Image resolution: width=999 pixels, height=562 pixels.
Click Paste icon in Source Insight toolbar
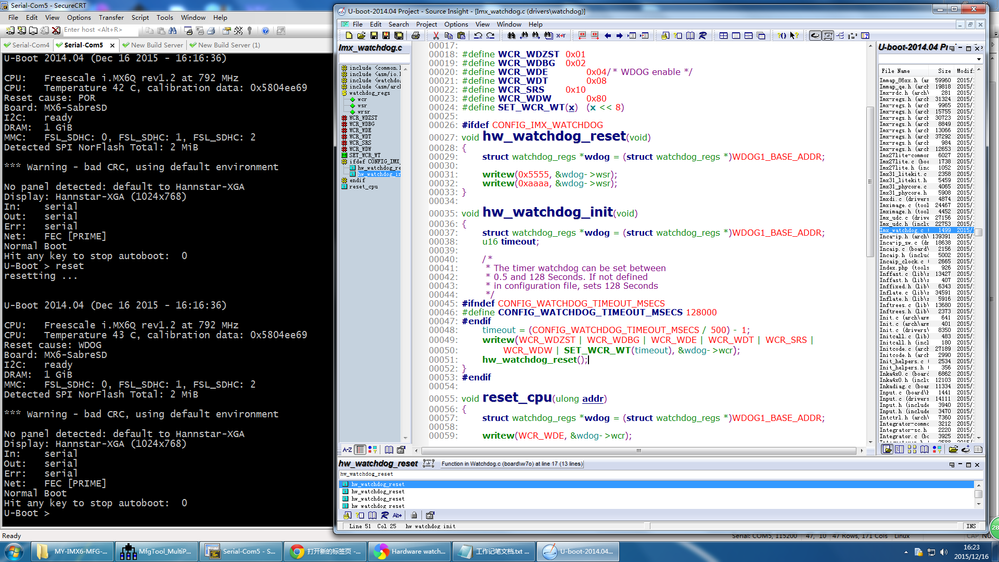tap(461, 36)
